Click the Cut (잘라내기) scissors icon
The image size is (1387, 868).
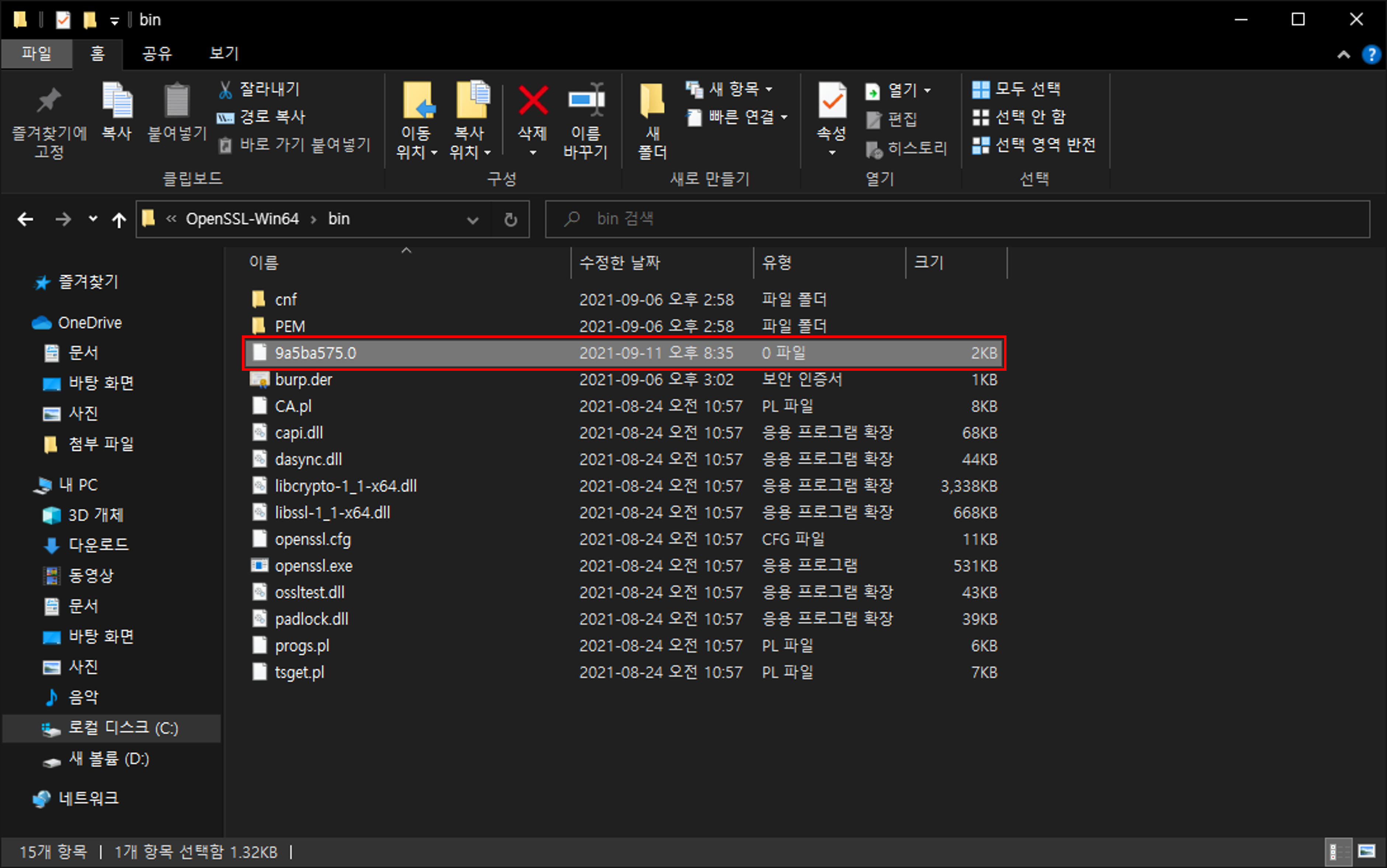225,90
